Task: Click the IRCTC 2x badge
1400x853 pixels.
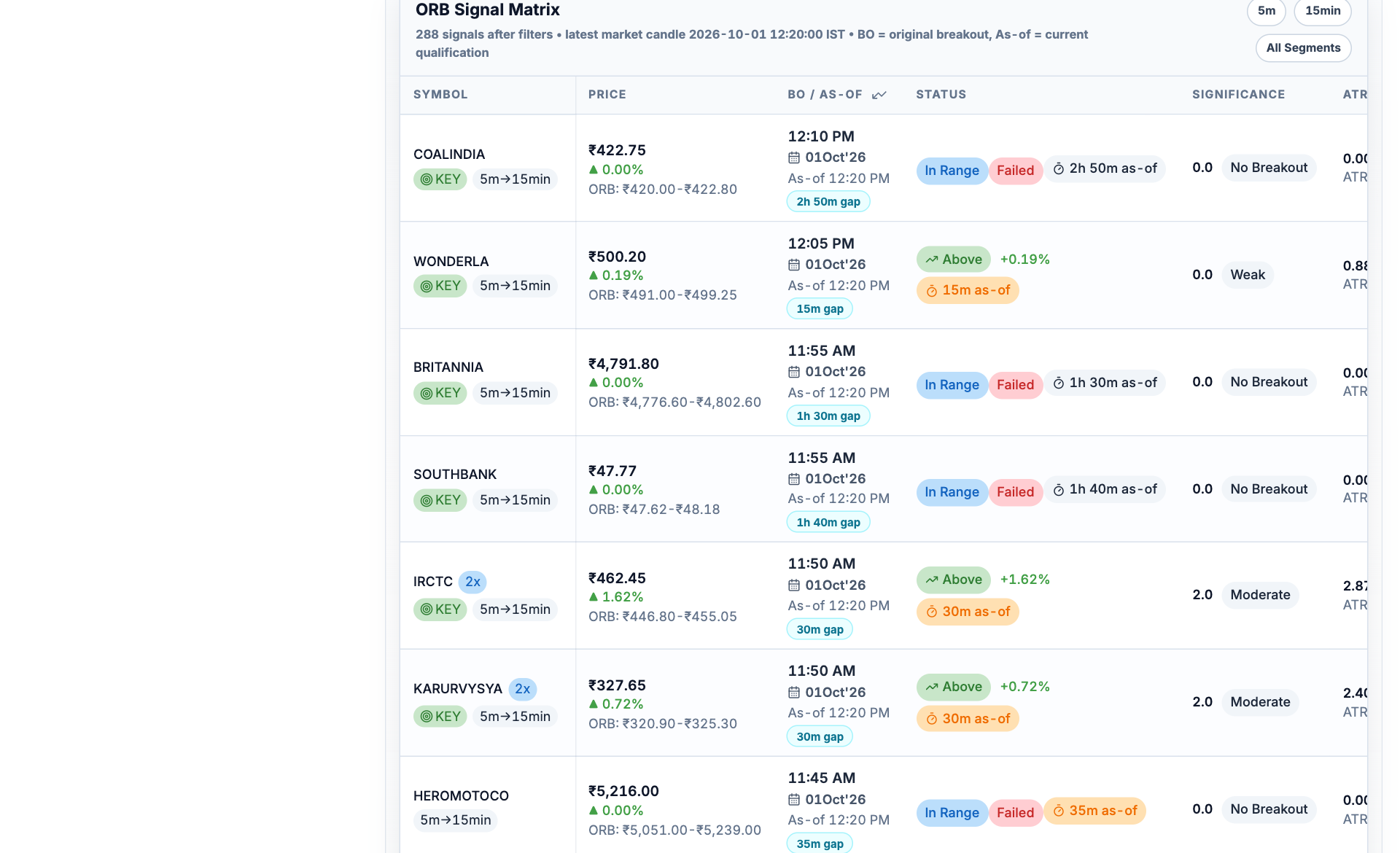Action: [x=472, y=582]
